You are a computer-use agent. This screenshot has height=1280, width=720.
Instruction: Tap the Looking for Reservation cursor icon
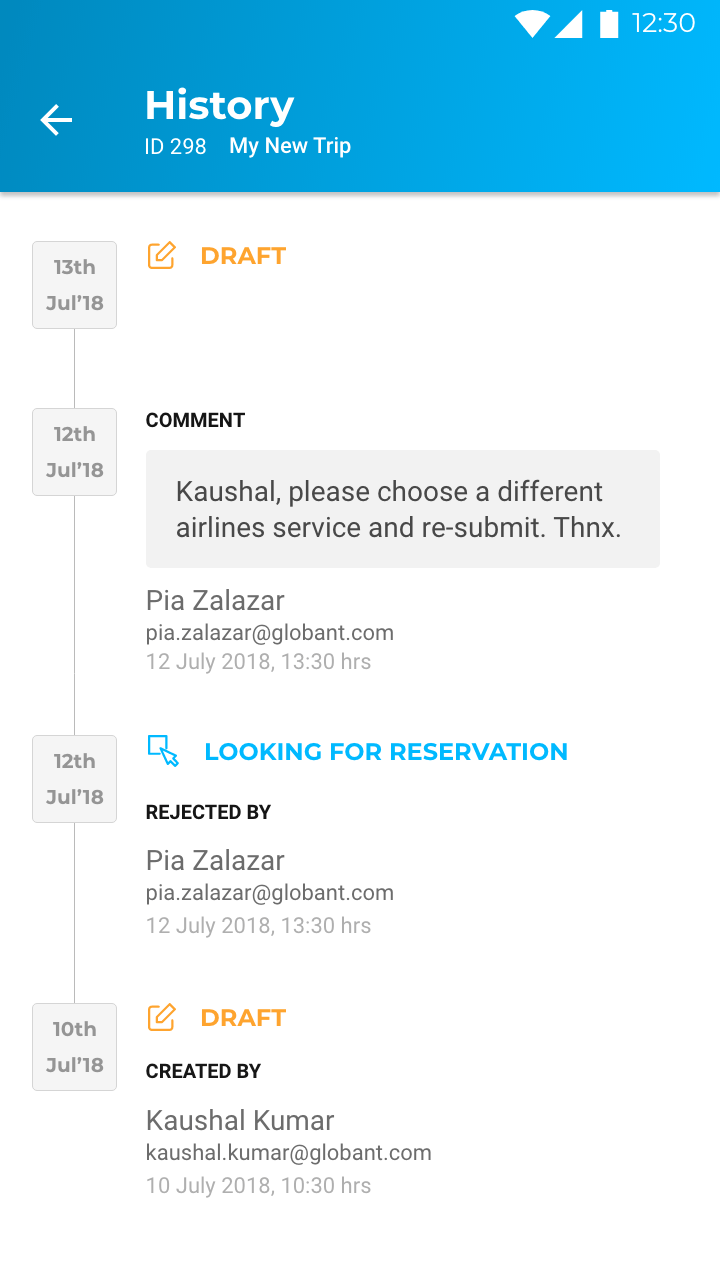tap(163, 751)
